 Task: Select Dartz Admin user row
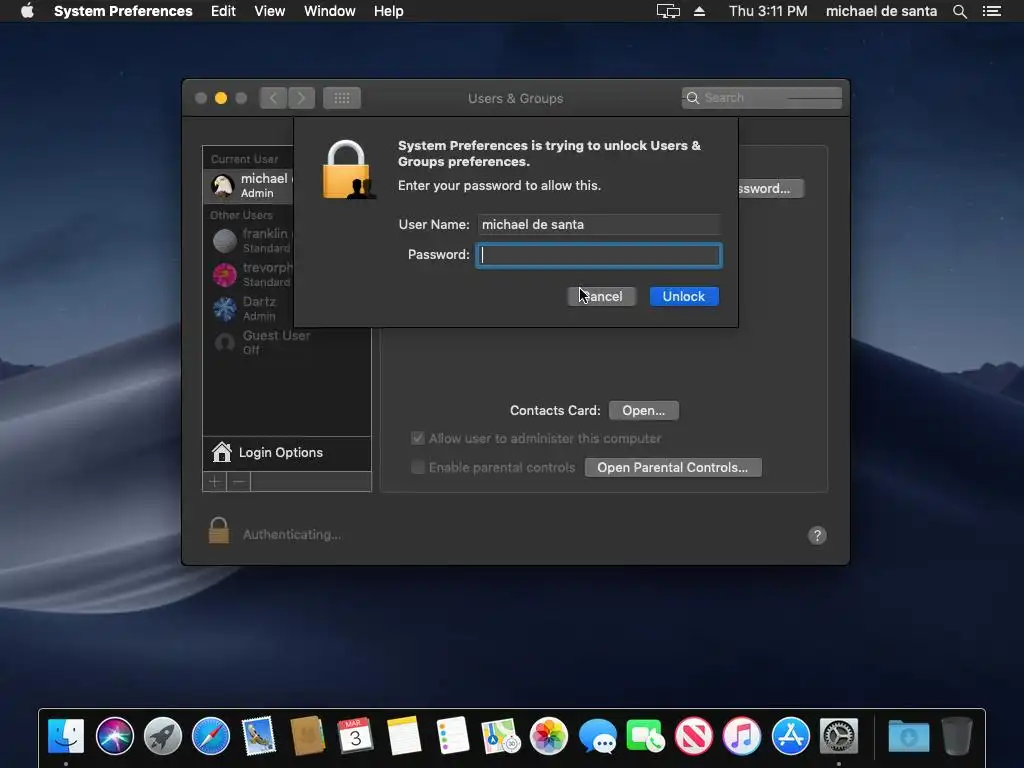point(248,308)
